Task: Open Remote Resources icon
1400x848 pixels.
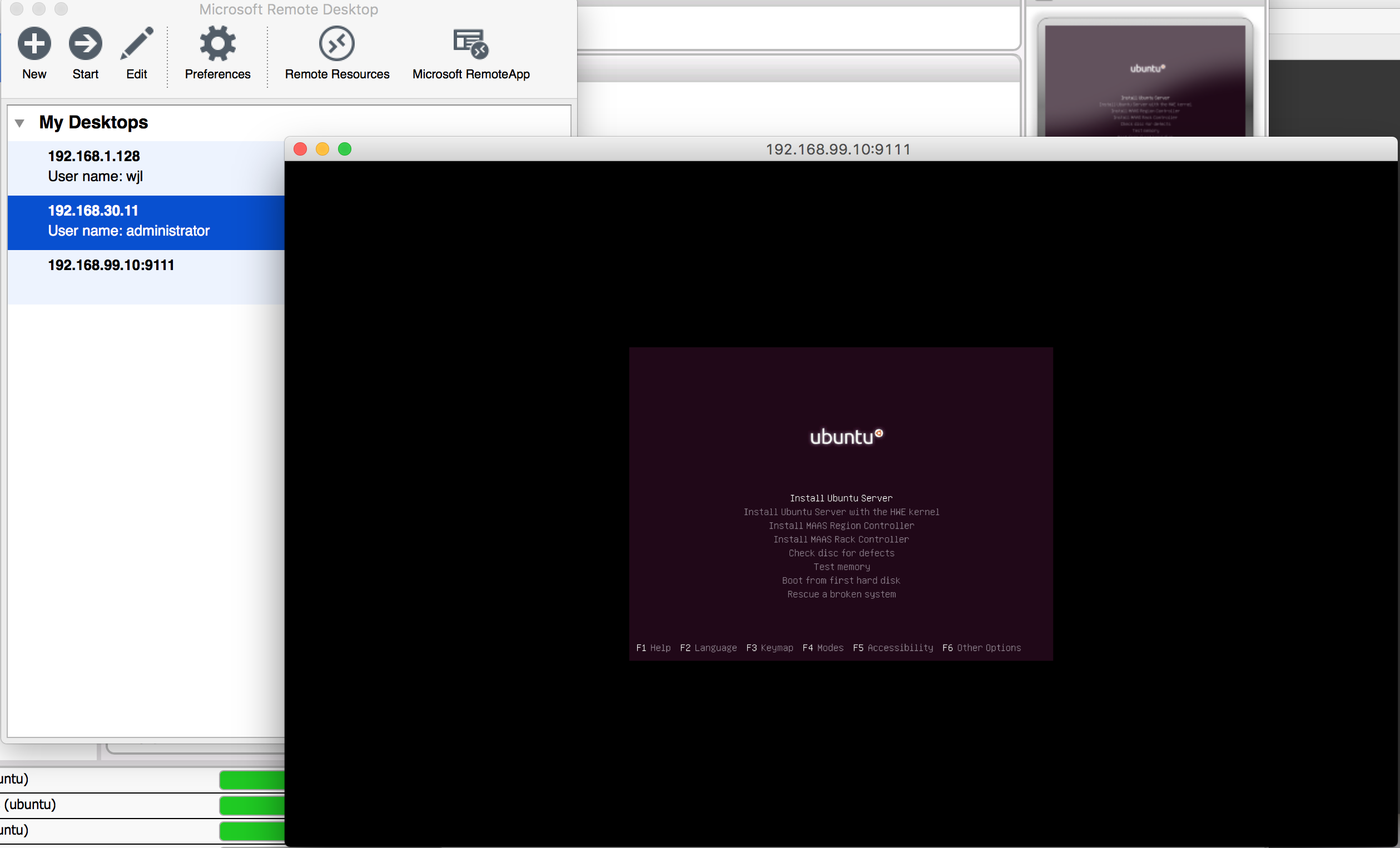Action: [x=337, y=43]
